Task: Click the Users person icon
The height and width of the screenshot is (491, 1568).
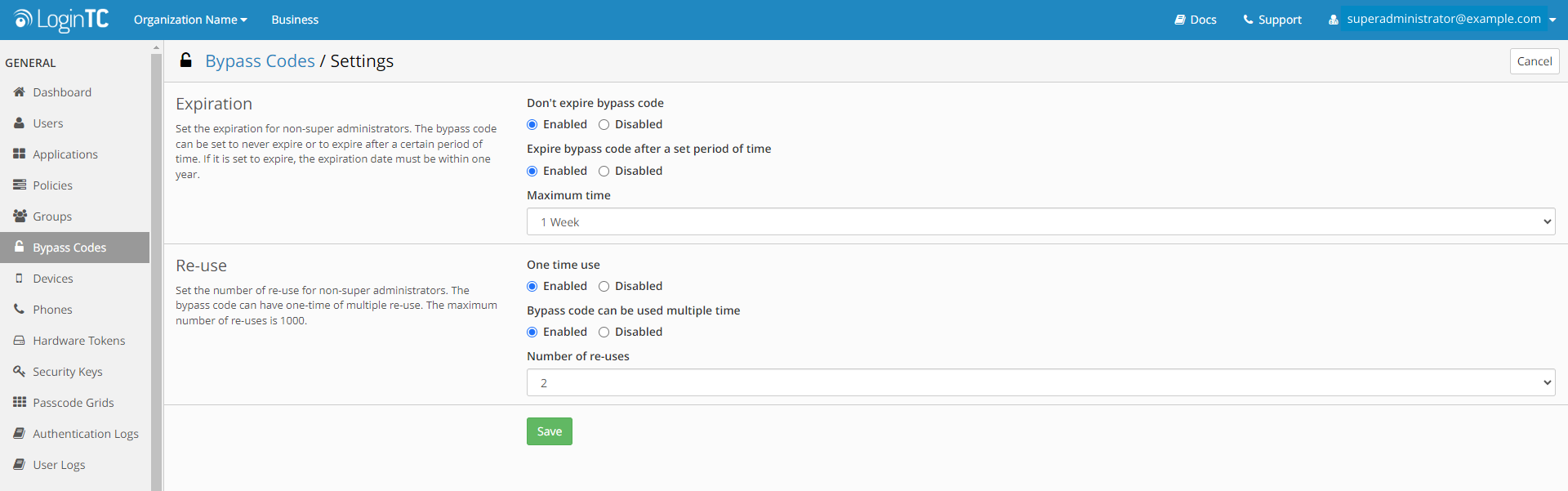Action: click(19, 123)
